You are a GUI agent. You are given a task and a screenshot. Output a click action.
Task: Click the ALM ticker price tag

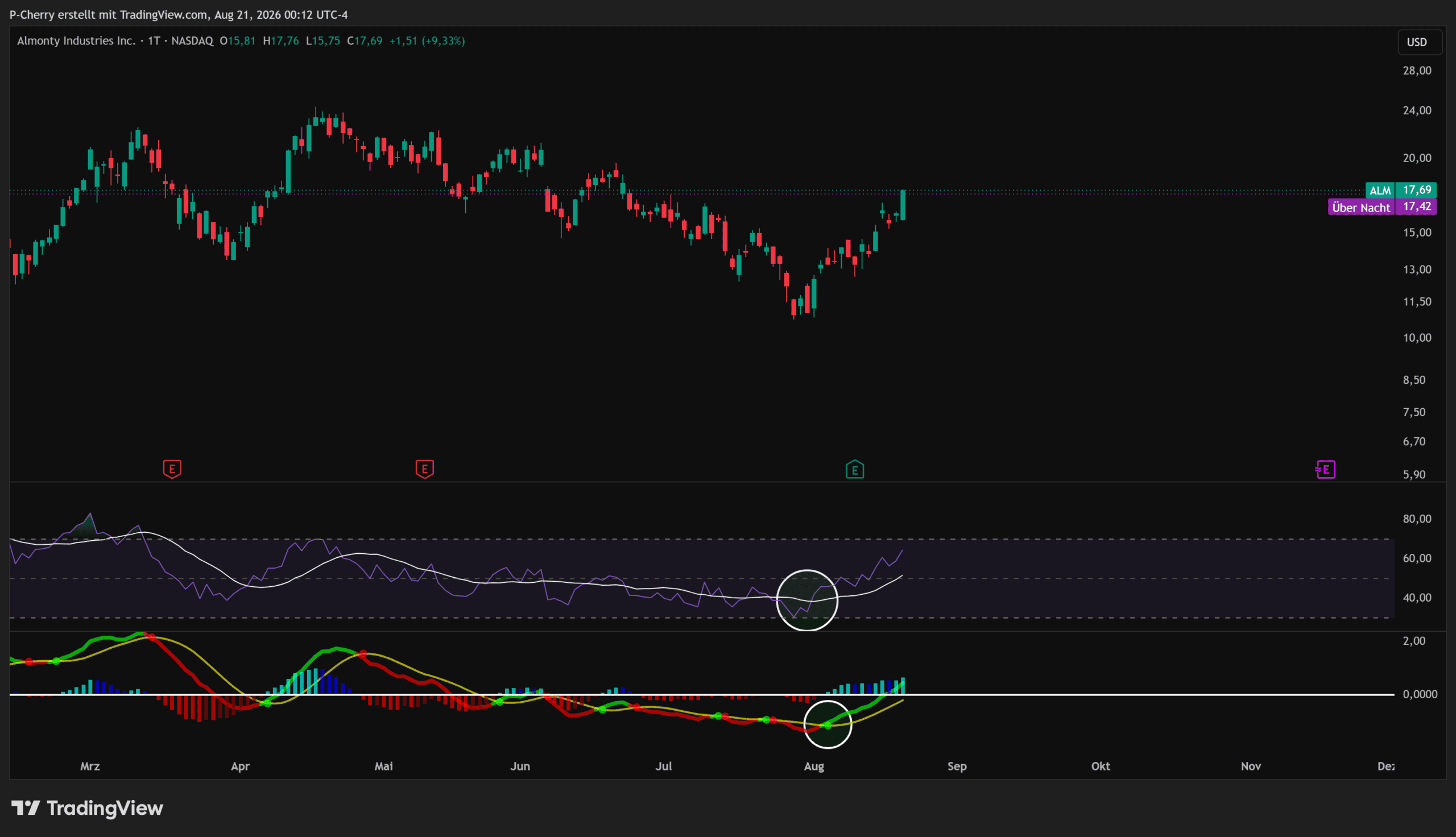[1380, 190]
